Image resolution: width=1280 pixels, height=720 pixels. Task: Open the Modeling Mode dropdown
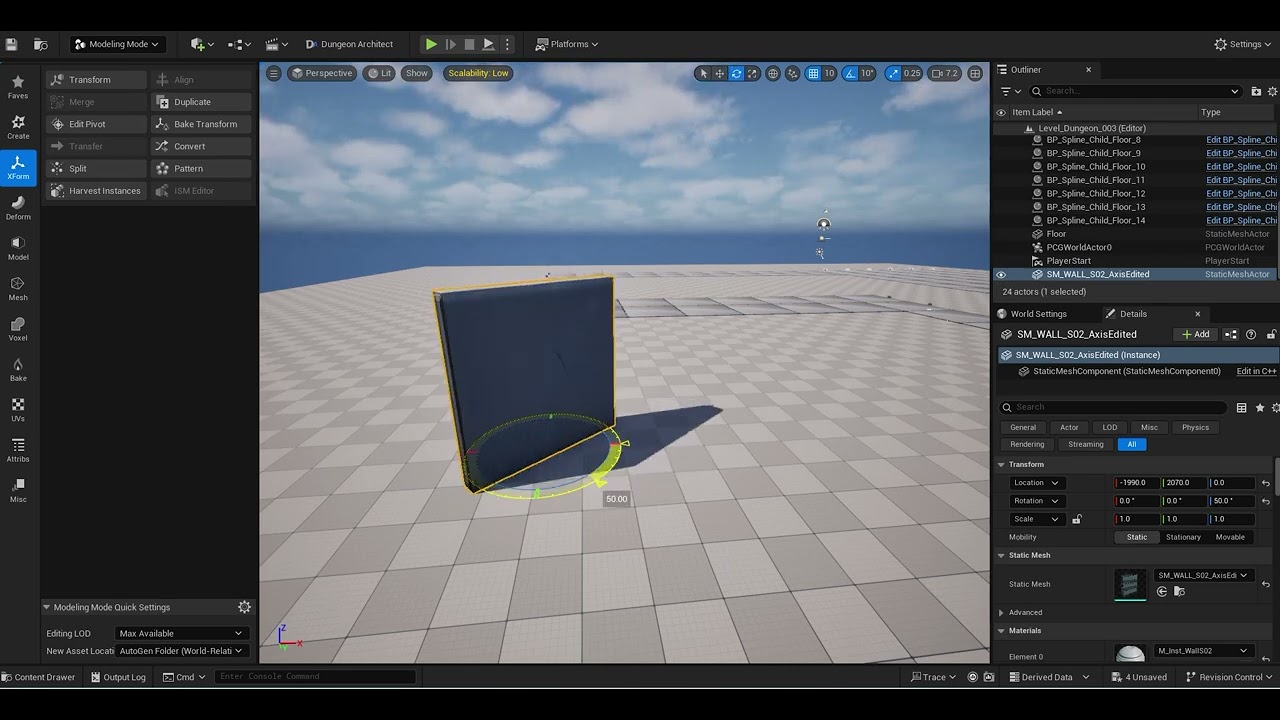116,44
